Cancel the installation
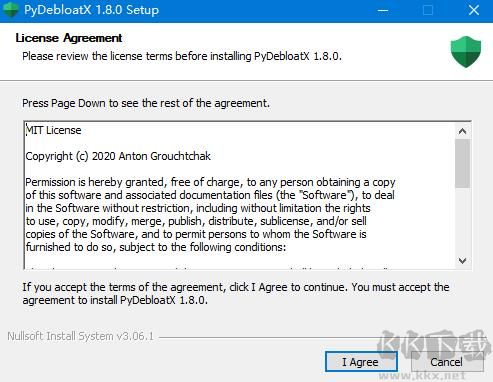493x382 pixels. (x=447, y=362)
